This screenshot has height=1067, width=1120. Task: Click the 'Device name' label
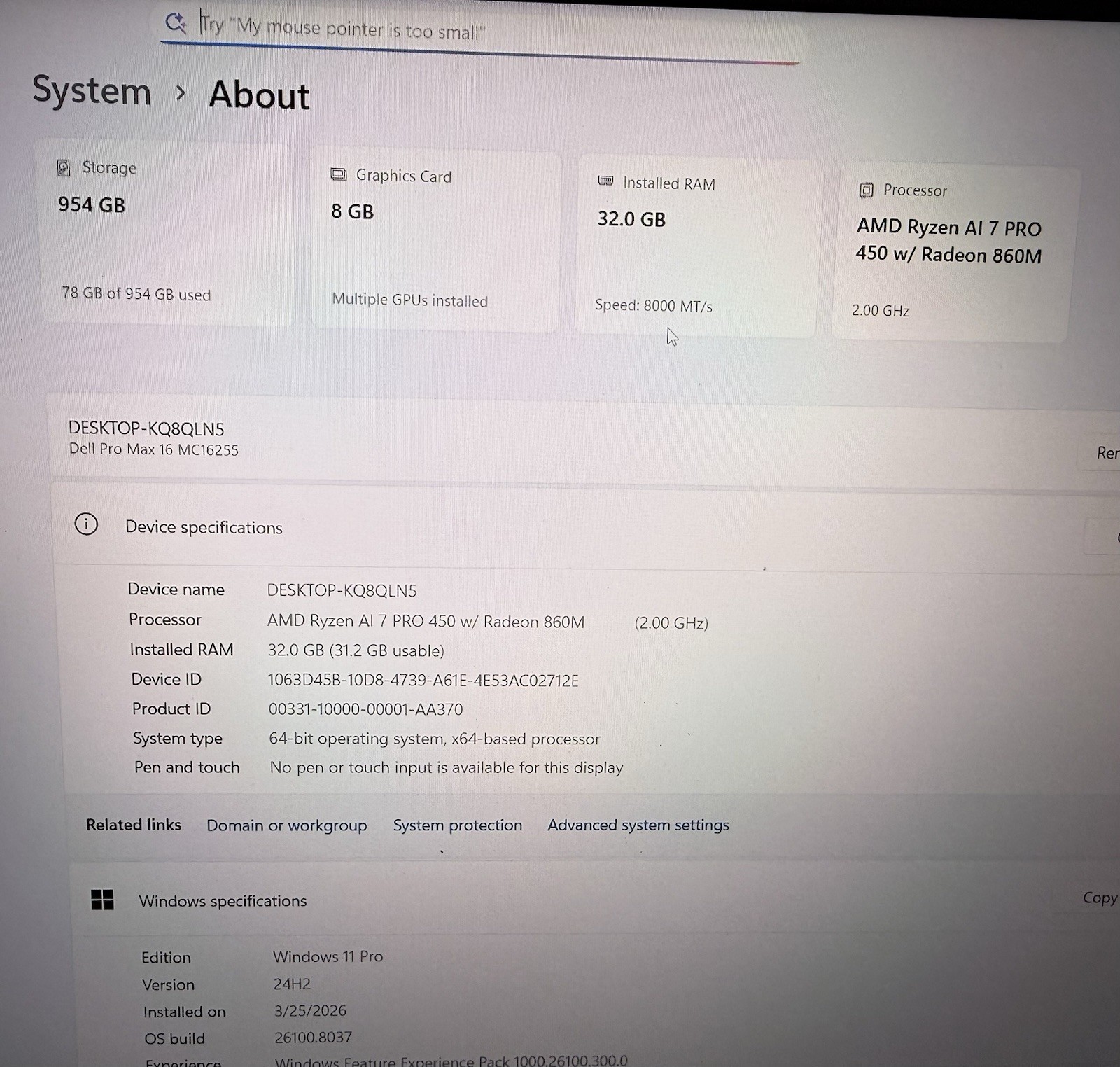click(x=176, y=590)
